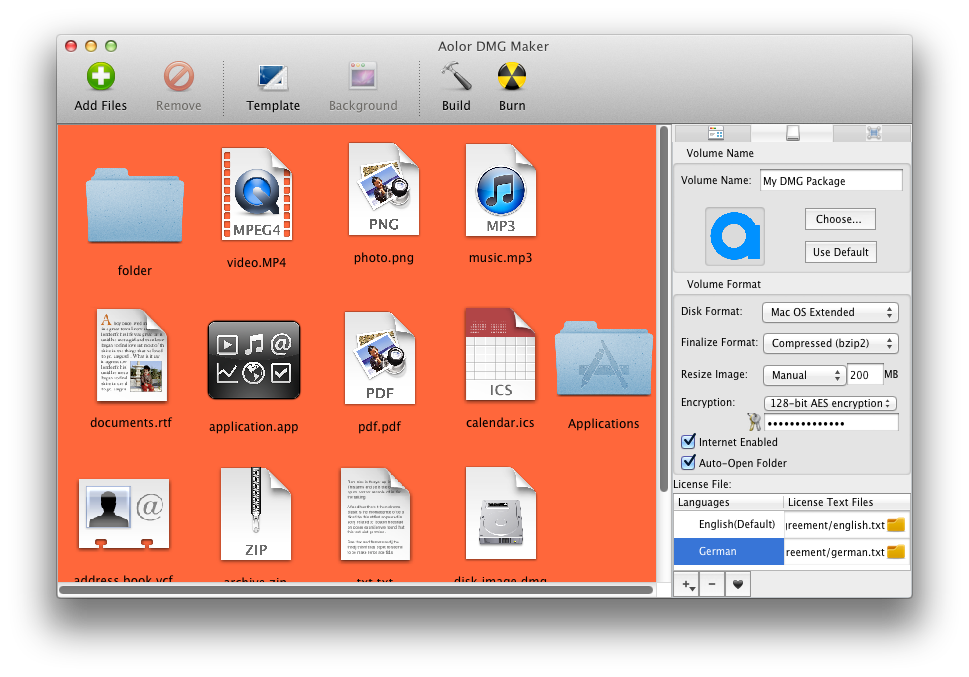Select the application.app icon

coord(254,360)
